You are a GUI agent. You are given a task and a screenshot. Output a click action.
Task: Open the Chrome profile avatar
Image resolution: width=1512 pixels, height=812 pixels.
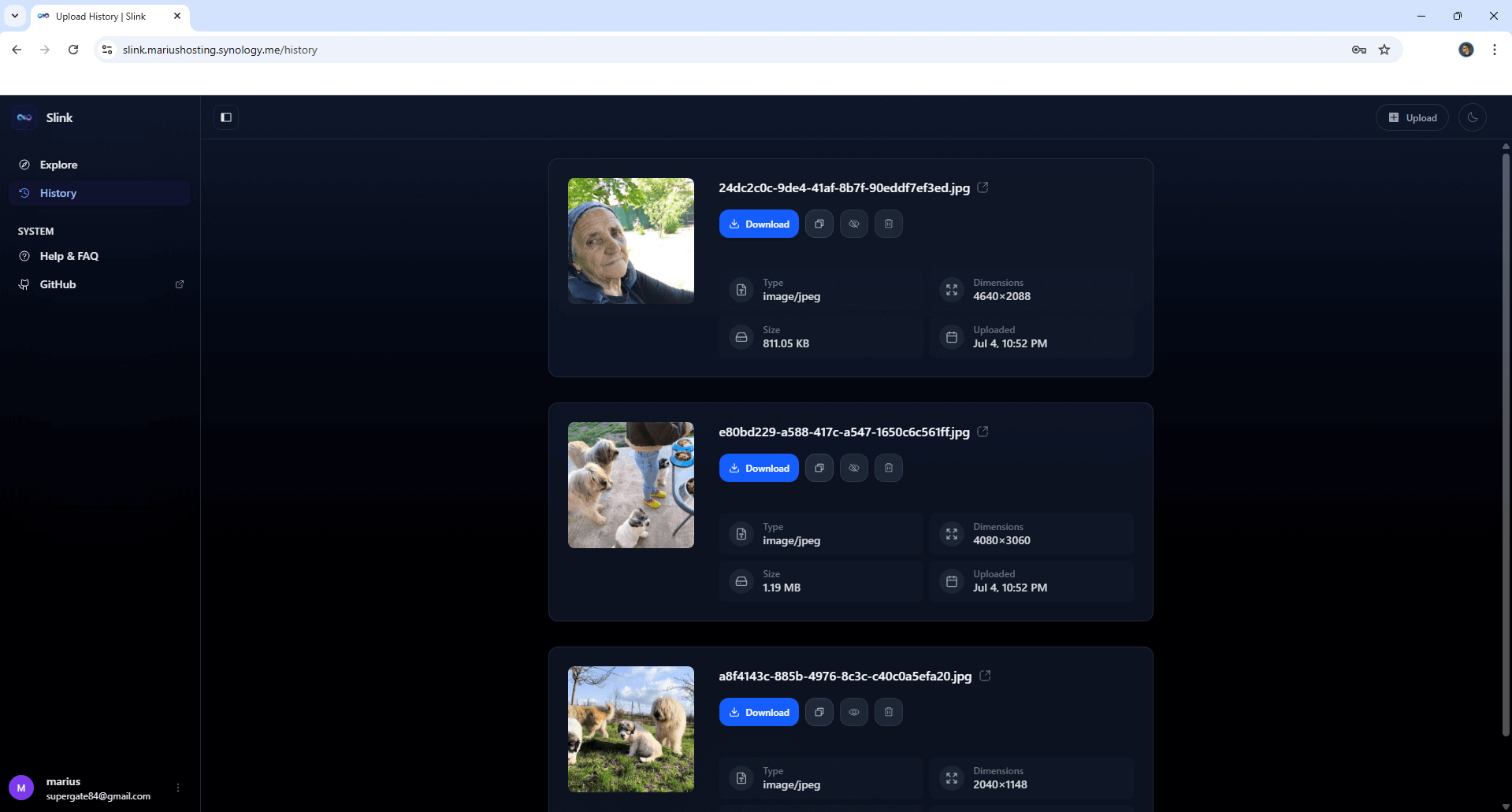click(x=1466, y=50)
